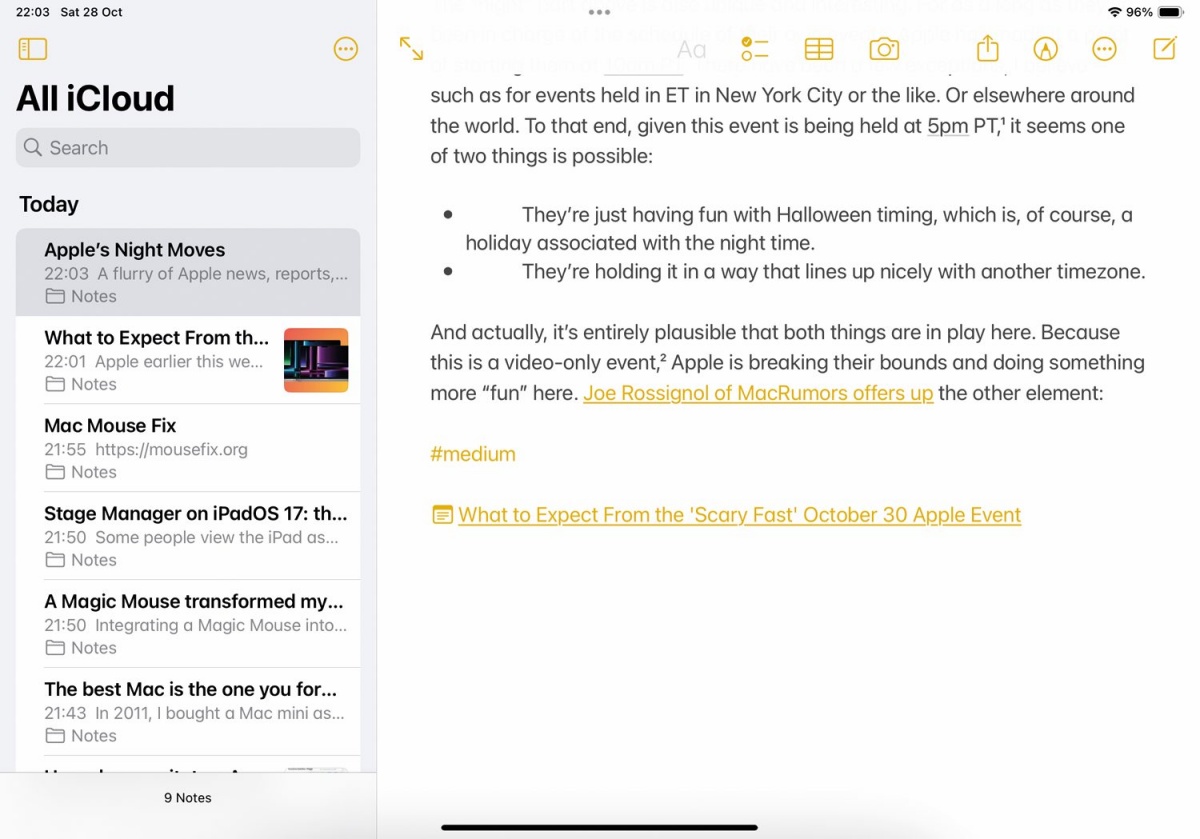Tap the #medium hashtag
The image size is (1200, 839).
tap(473, 454)
